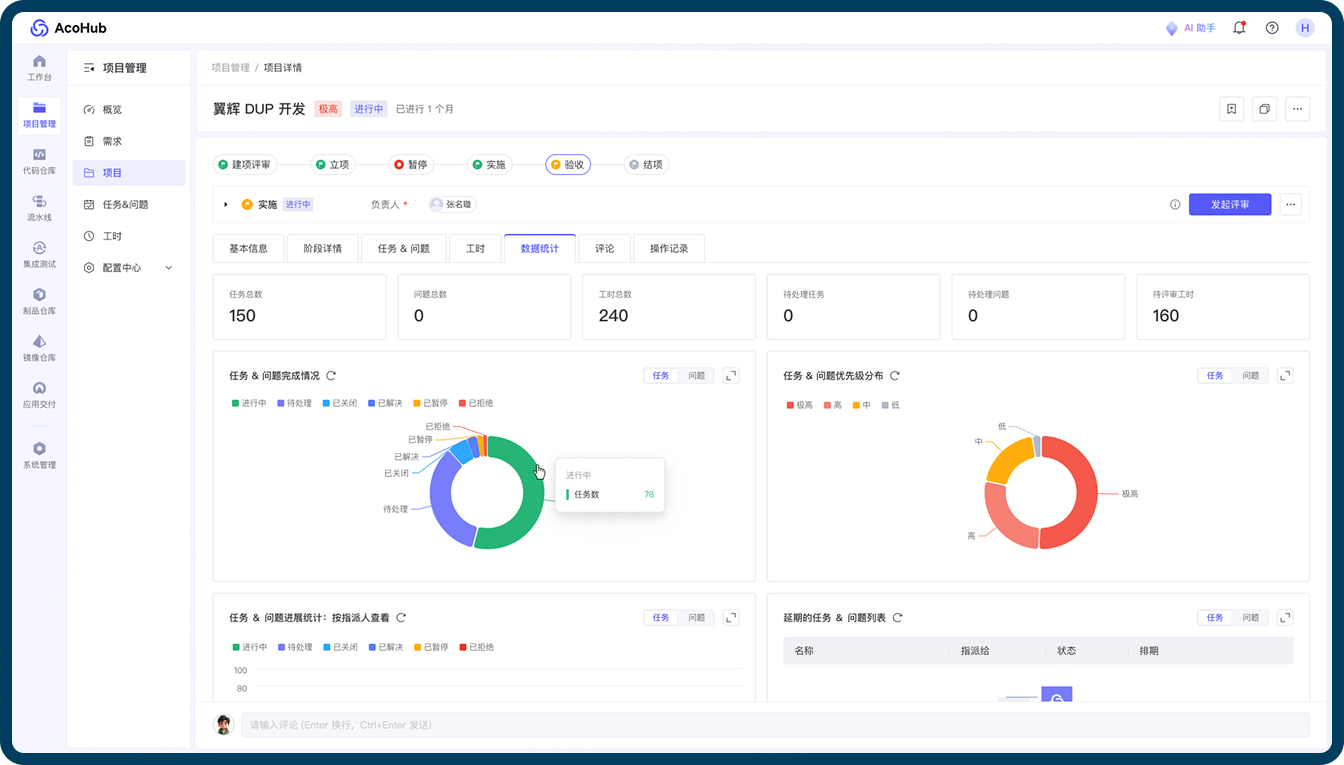Click the 极高 color legend swatch

[790, 405]
